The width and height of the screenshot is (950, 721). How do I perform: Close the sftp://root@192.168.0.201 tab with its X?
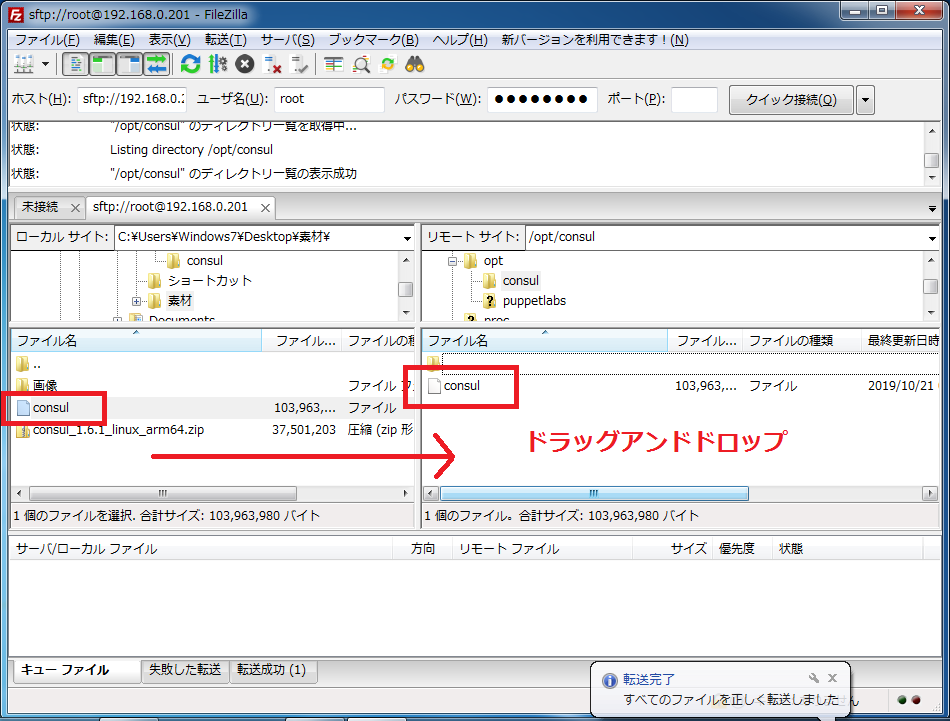click(265, 208)
